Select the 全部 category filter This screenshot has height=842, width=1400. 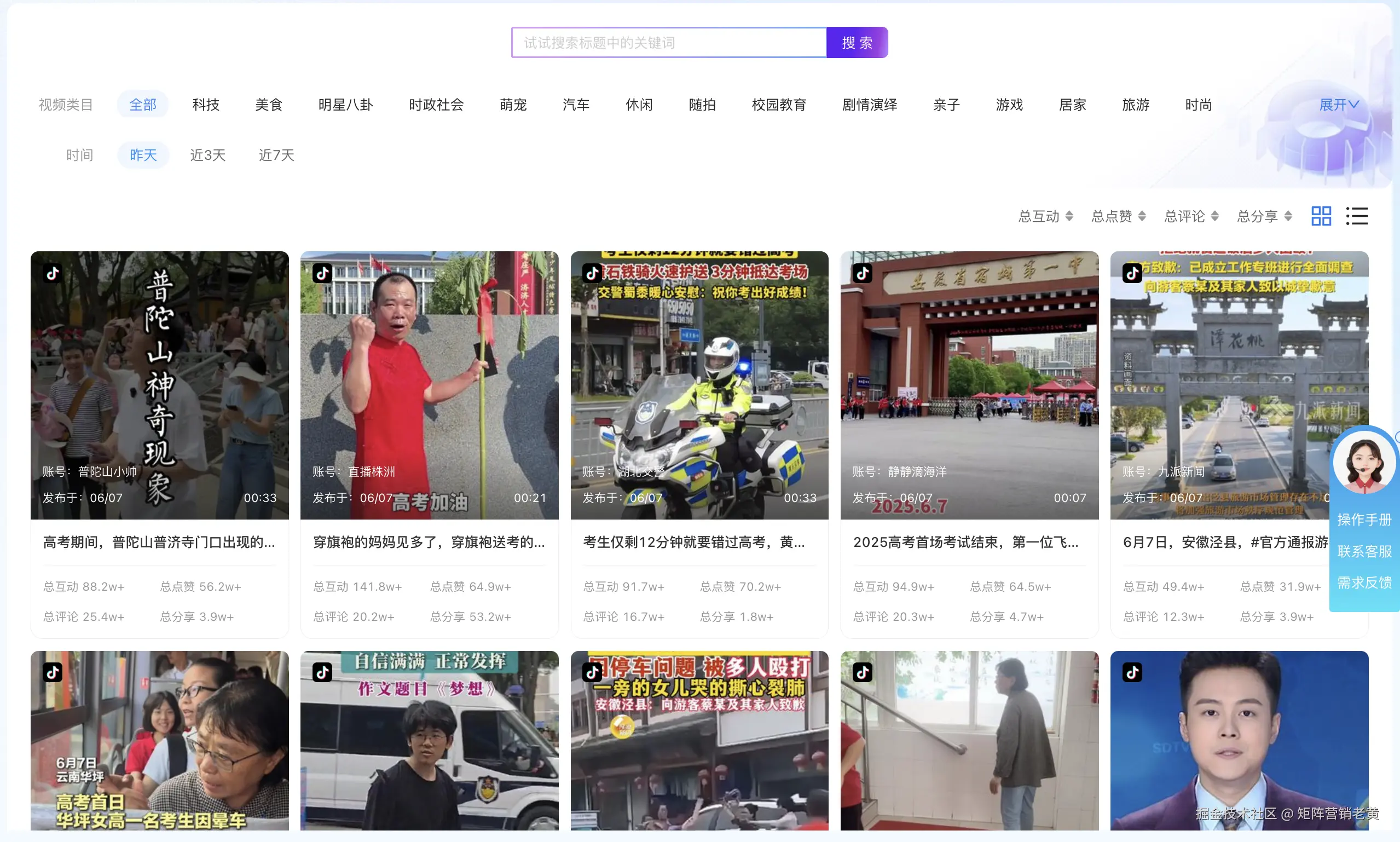[x=143, y=105]
